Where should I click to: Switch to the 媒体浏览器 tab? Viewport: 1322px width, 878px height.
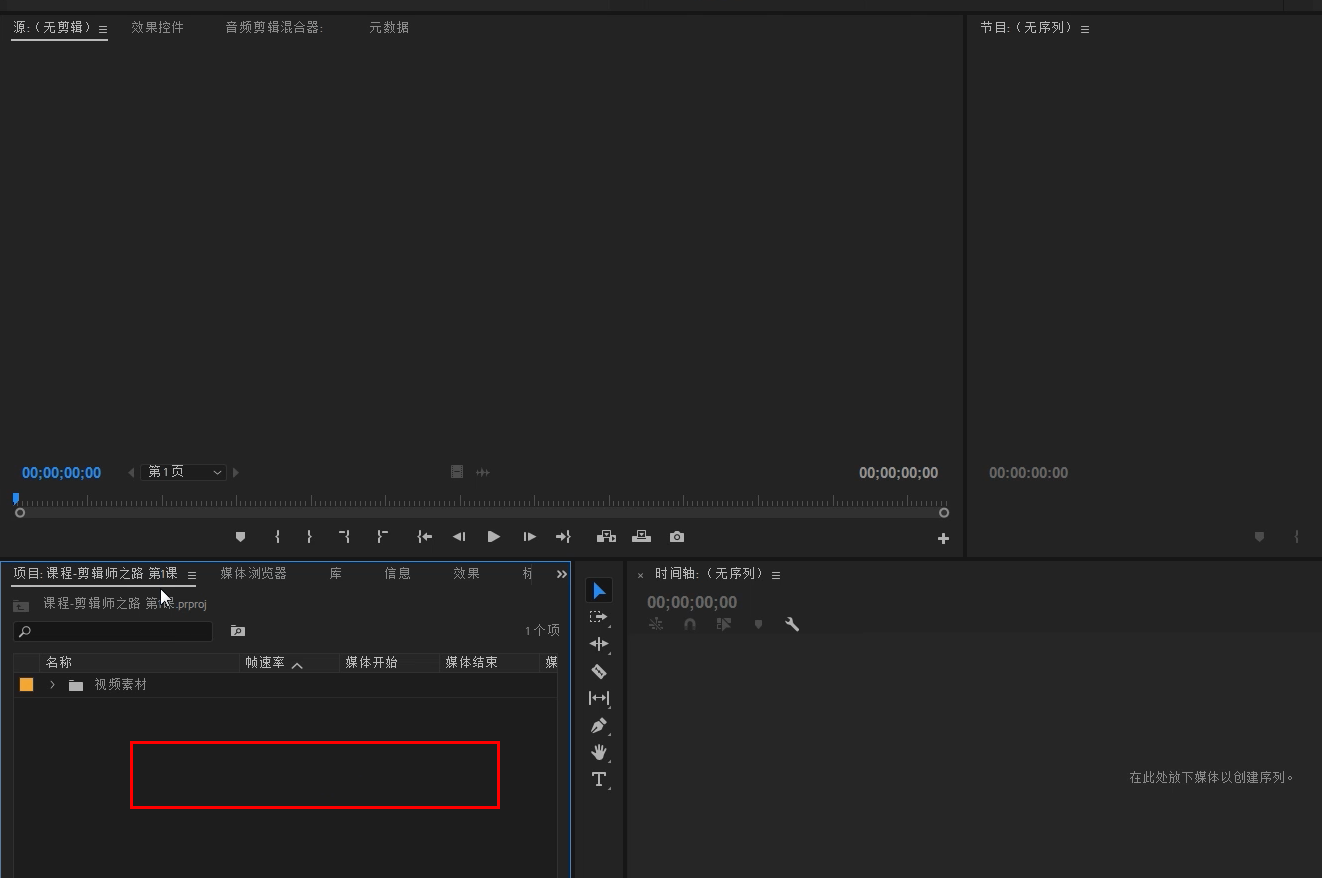[x=253, y=573]
